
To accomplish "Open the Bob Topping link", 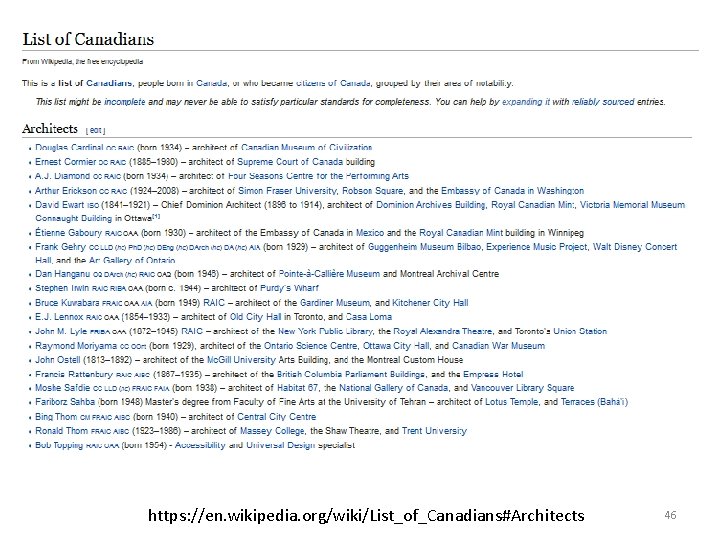I will coord(59,445).
